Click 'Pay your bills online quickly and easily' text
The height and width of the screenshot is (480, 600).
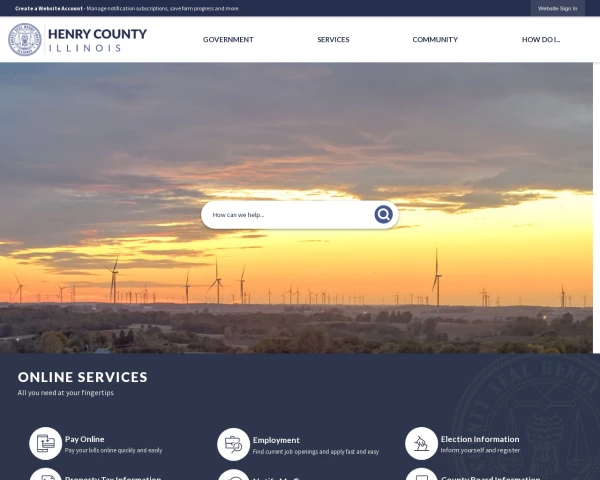coord(114,450)
